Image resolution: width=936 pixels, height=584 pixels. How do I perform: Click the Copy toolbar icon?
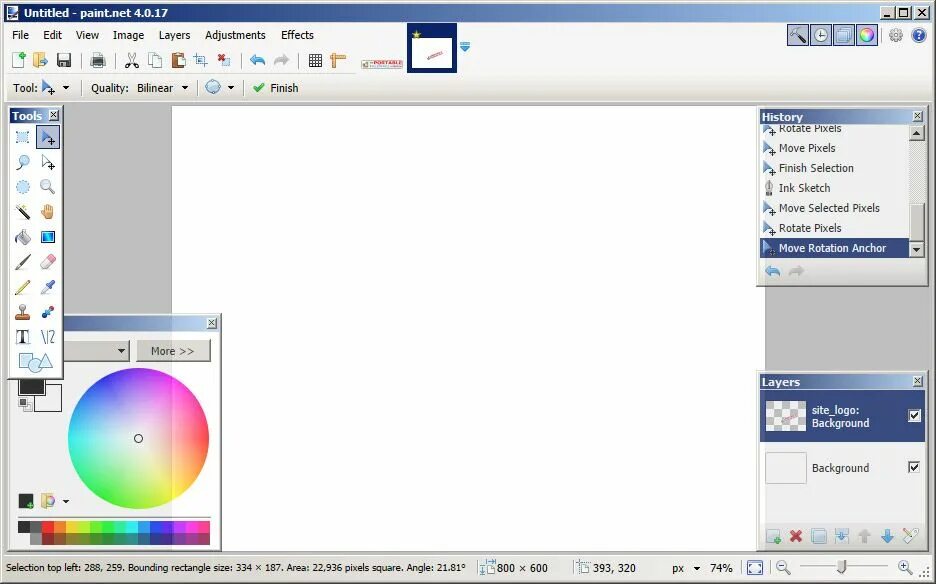click(155, 60)
